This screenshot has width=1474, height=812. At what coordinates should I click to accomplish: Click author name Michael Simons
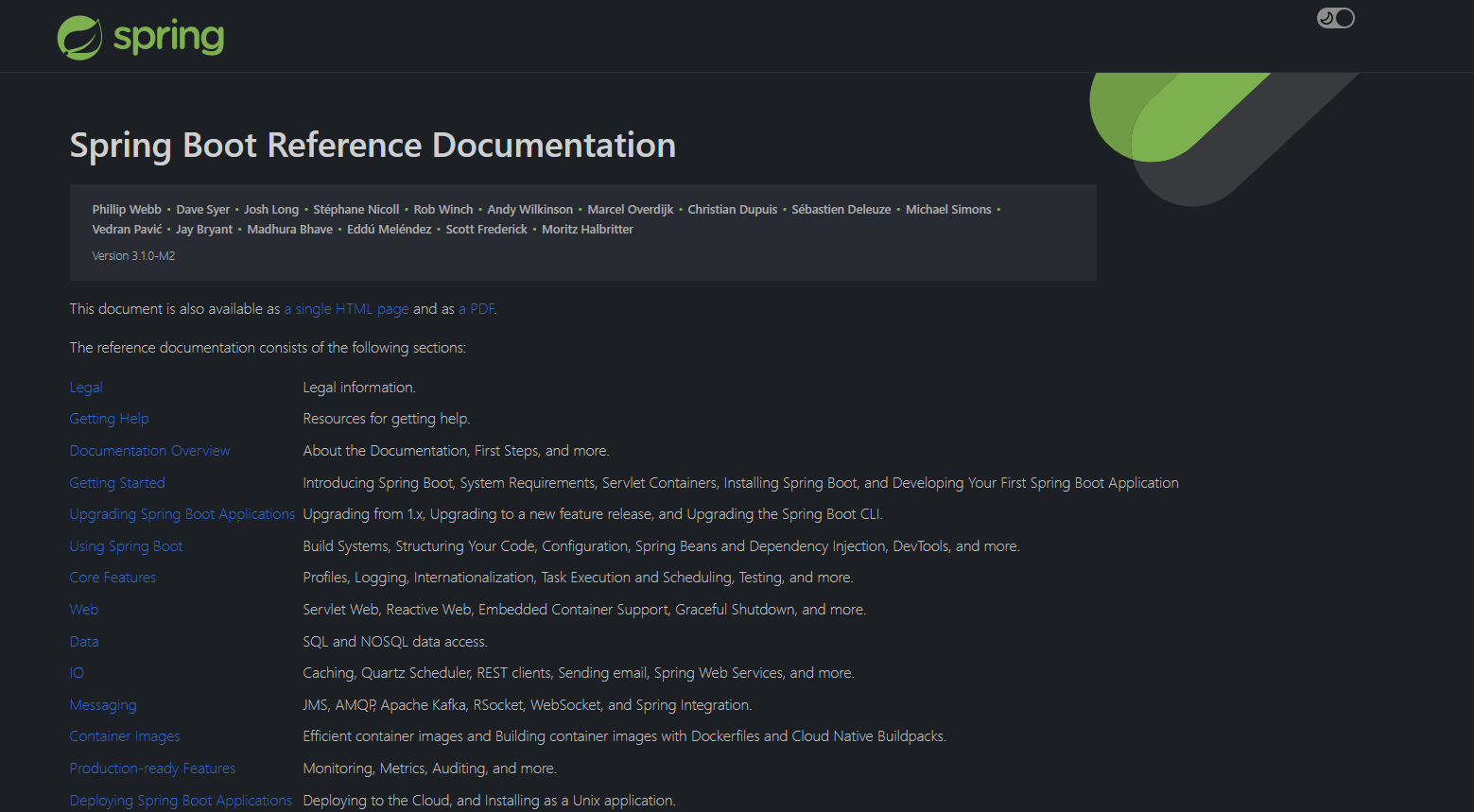click(x=948, y=210)
